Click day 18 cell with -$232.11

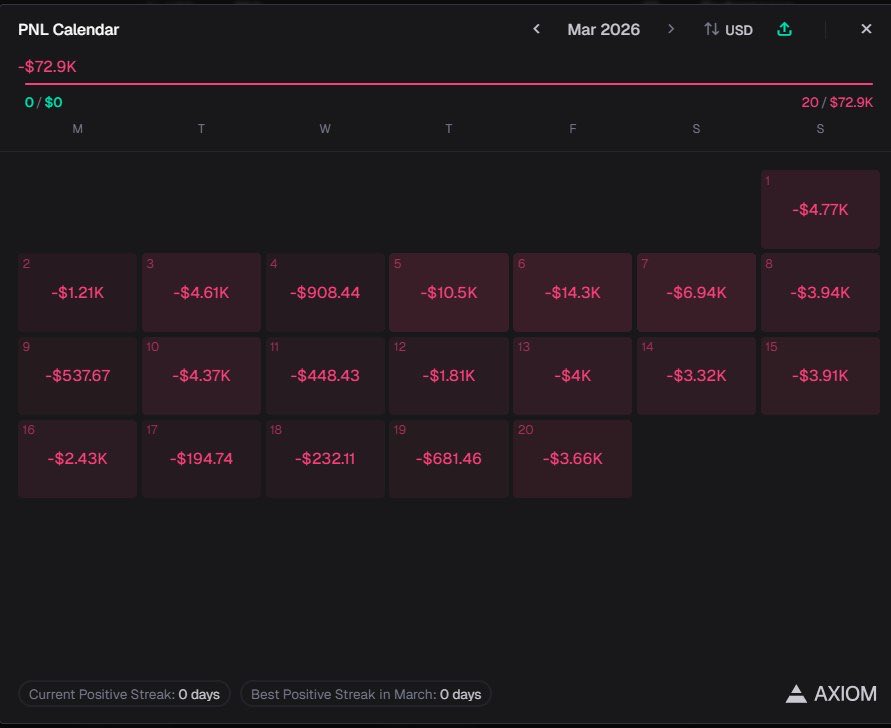tap(325, 459)
